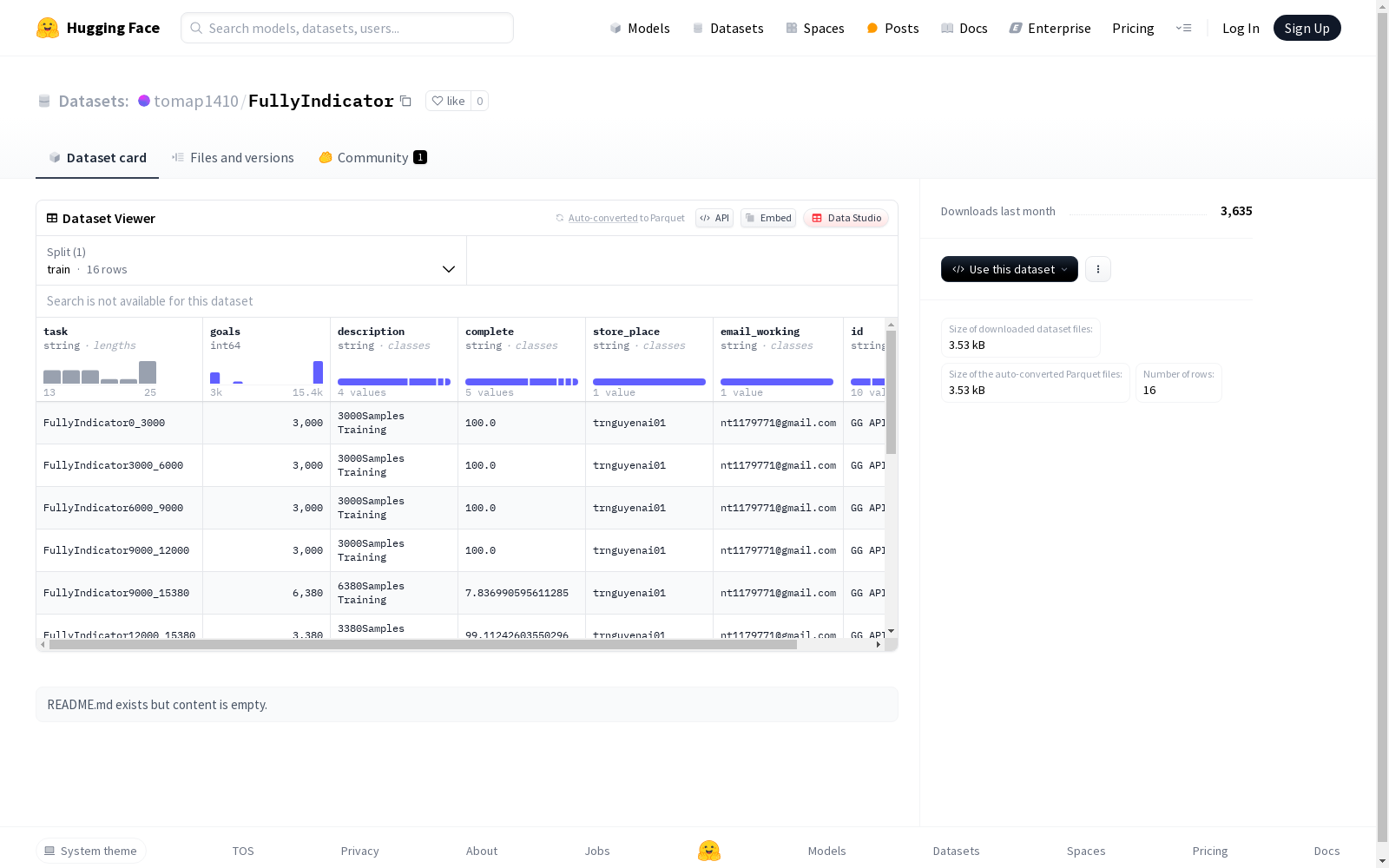Viewport: 1389px width, 868px height.
Task: Open the Use this dataset dropdown
Action: point(1010,269)
